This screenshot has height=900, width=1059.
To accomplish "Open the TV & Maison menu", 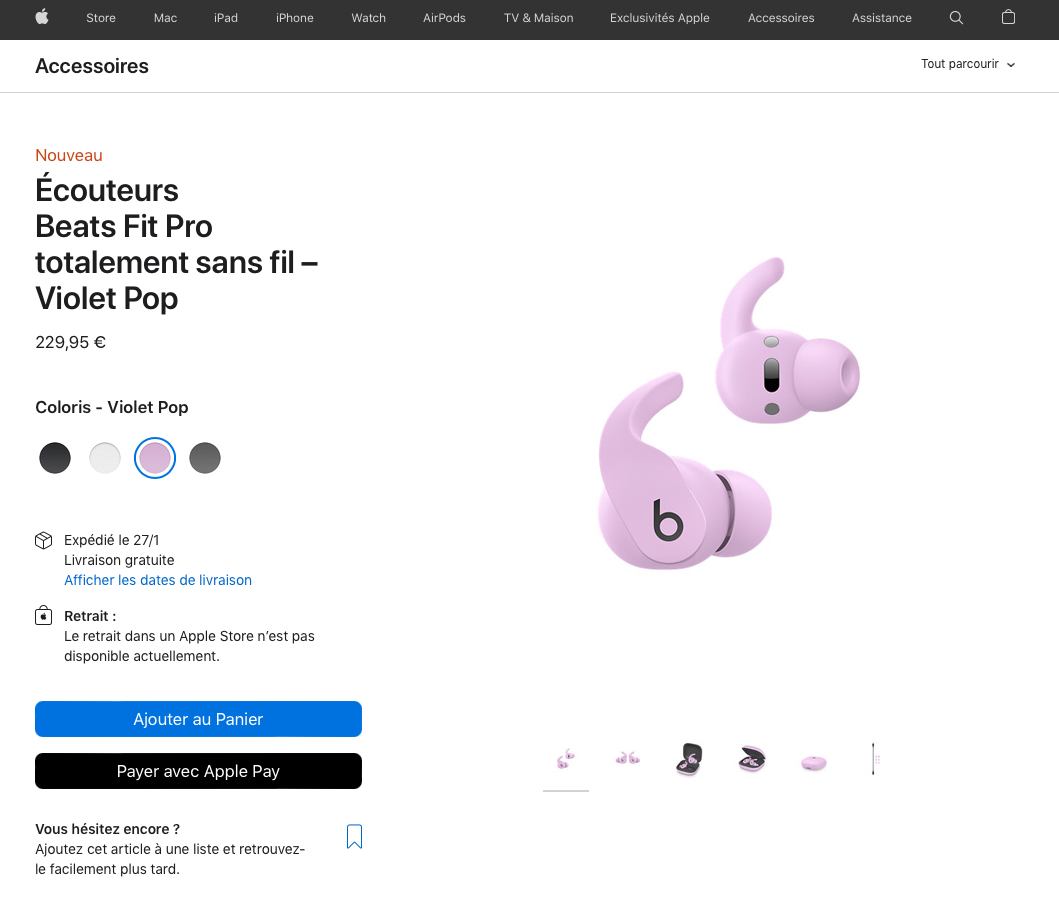I will tap(538, 18).
